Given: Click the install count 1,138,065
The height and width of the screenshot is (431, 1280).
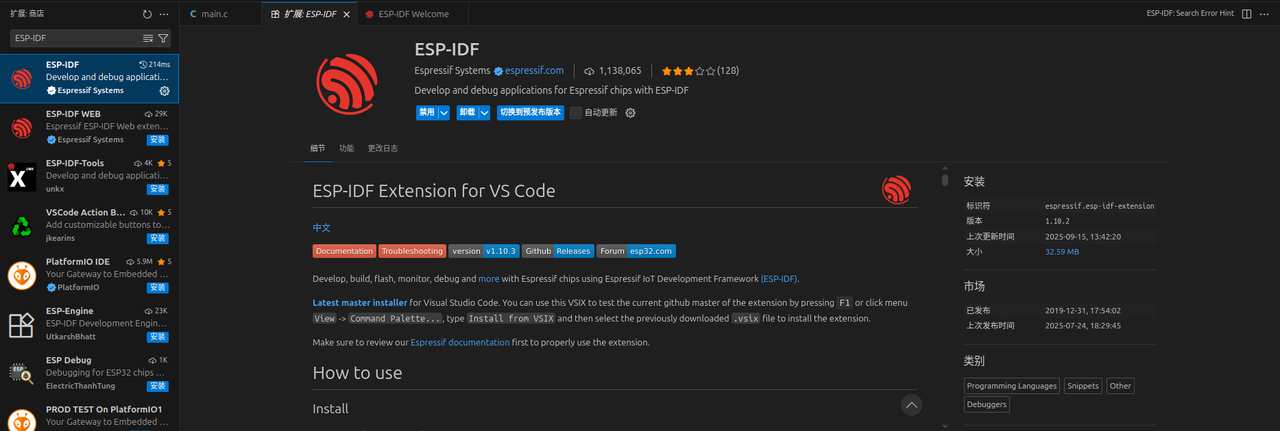Looking at the screenshot, I should [x=613, y=71].
